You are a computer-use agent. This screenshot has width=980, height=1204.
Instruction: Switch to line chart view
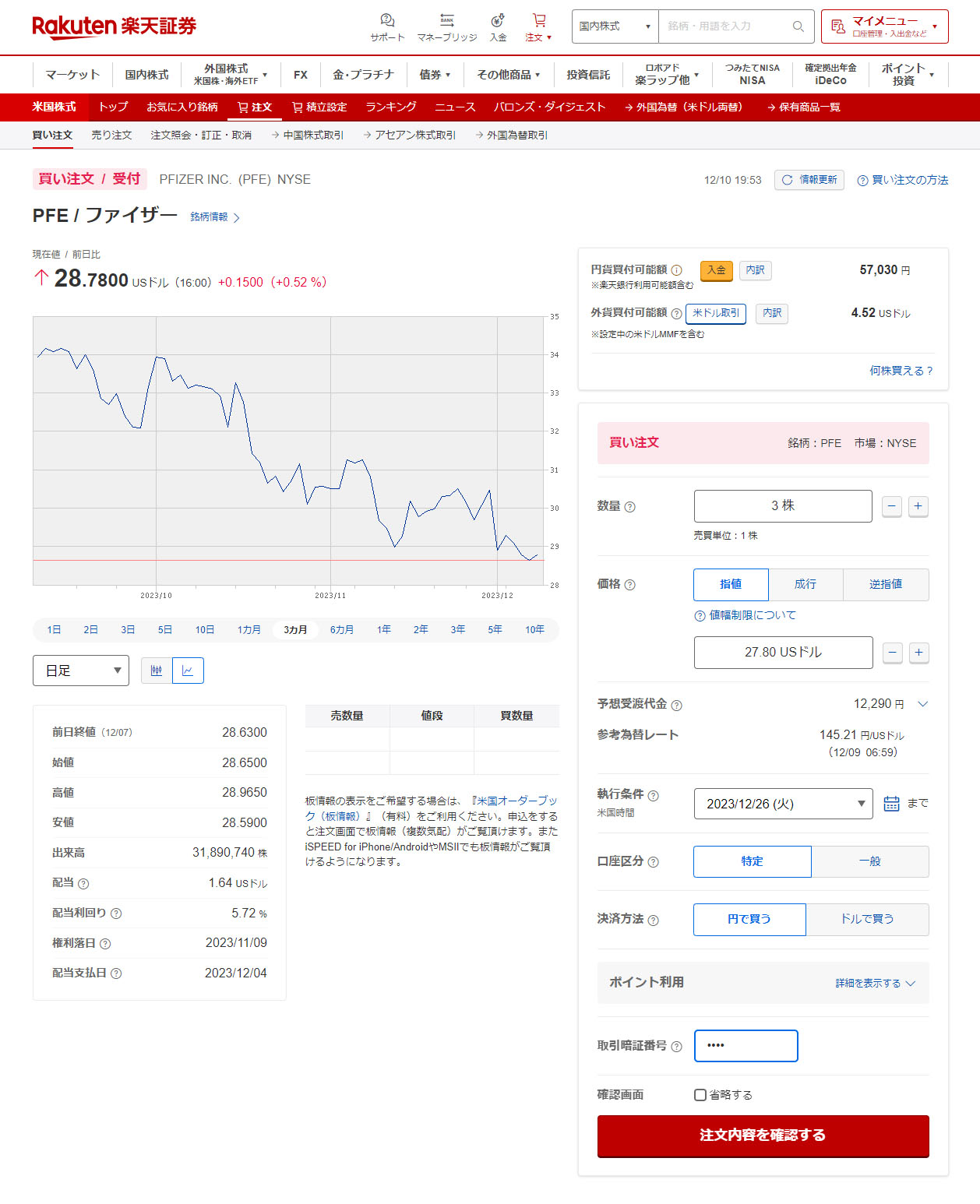[x=188, y=671]
